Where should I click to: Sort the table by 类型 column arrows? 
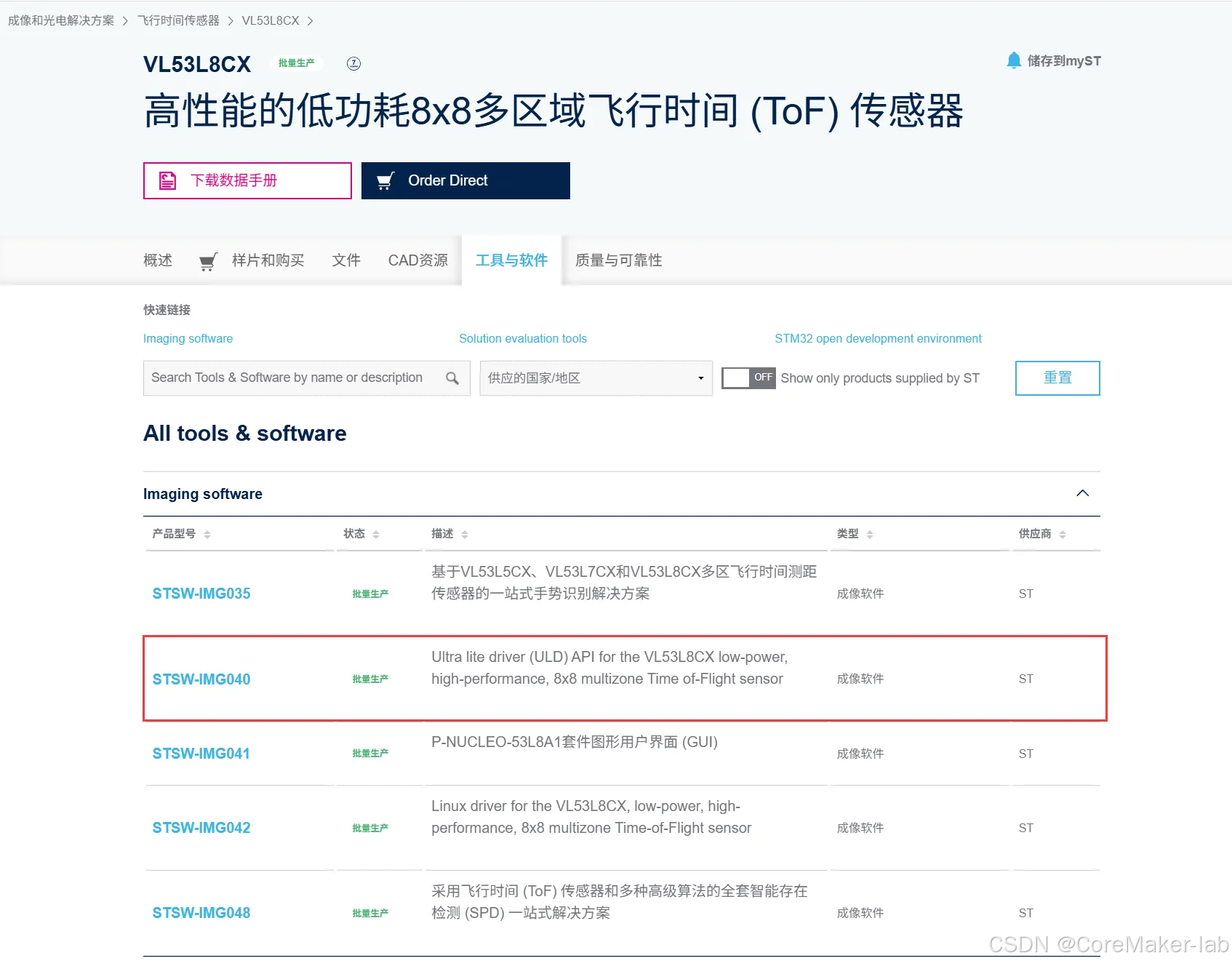click(x=870, y=535)
